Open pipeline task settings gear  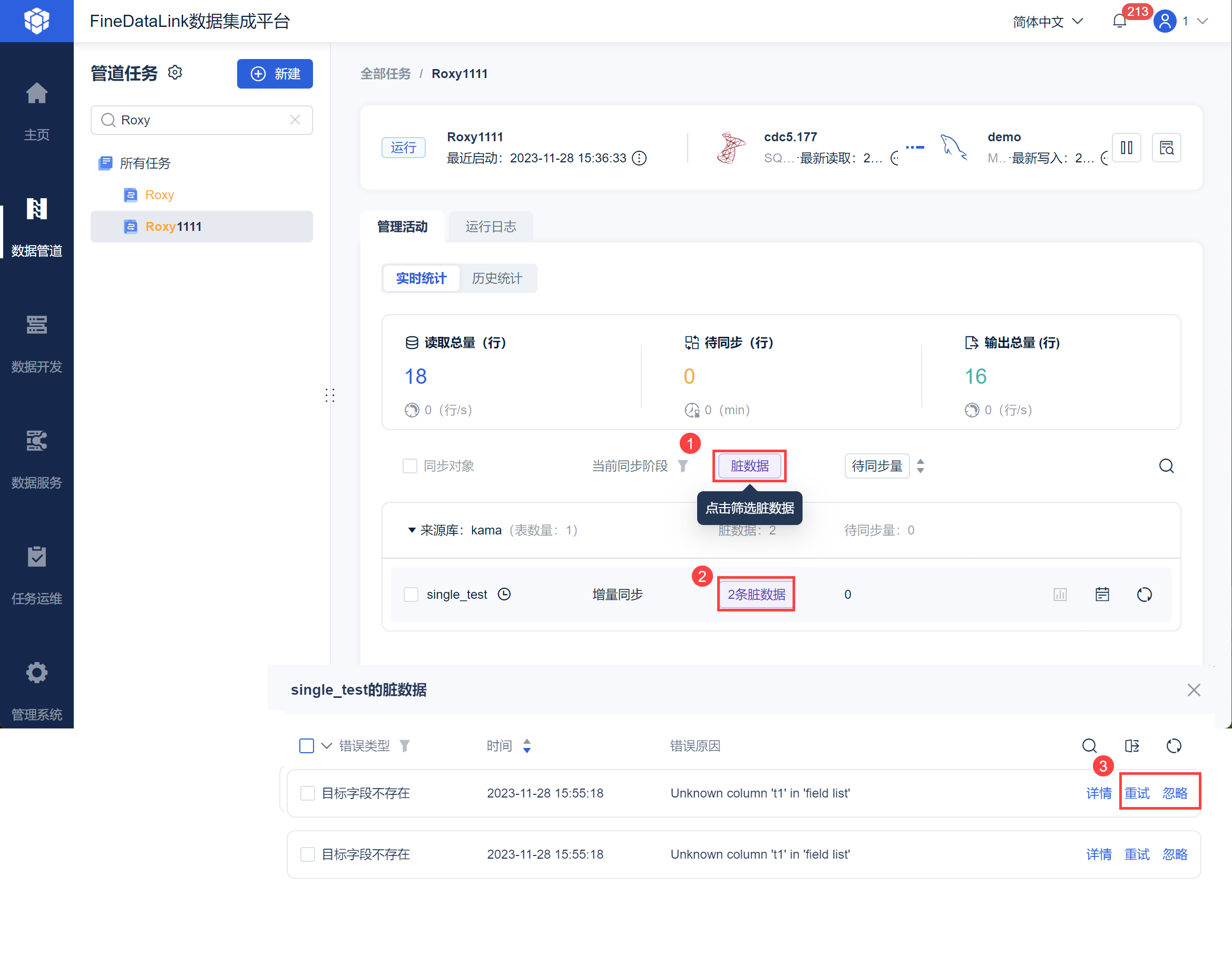point(175,73)
